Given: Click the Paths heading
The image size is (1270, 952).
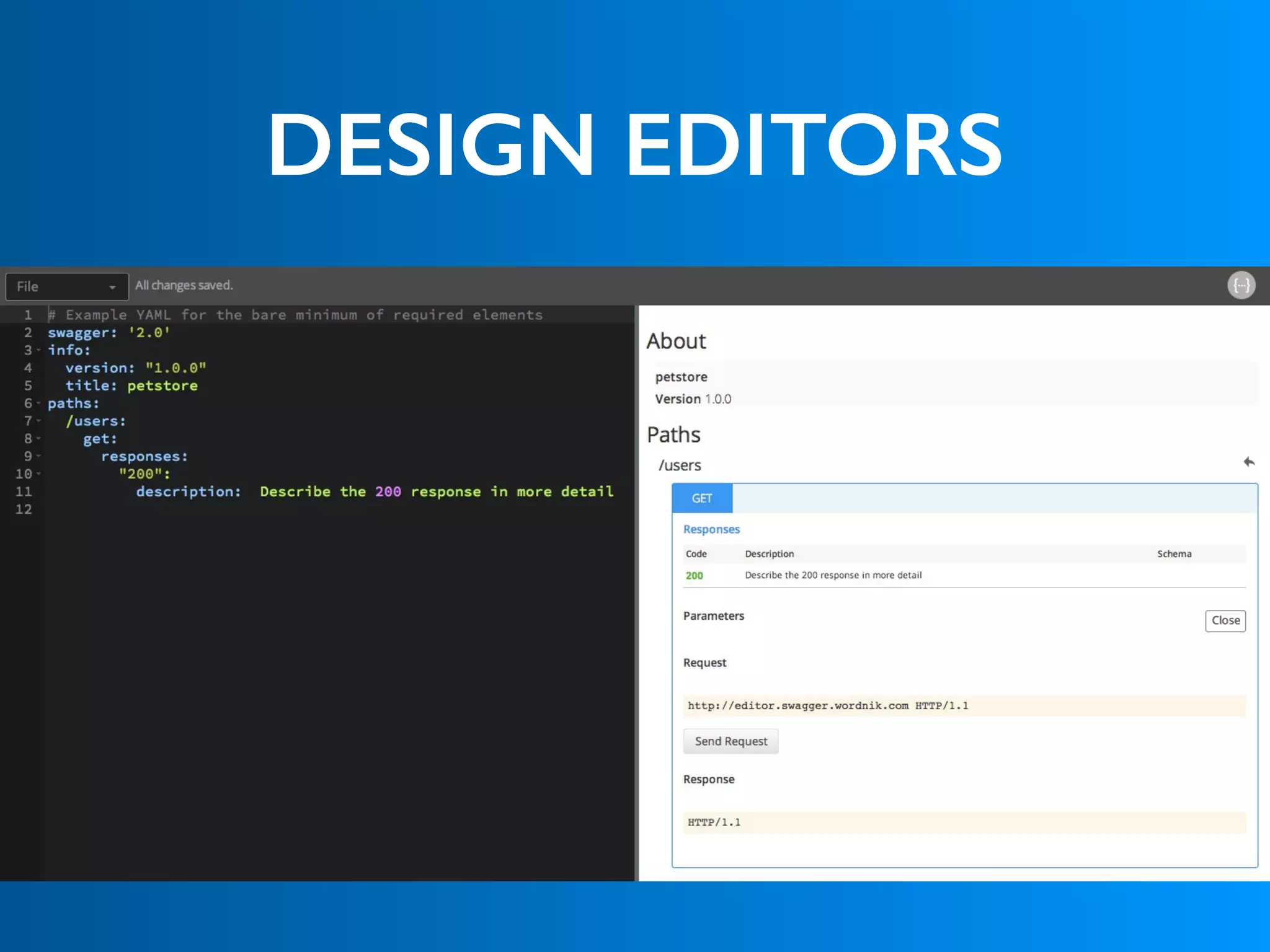Looking at the screenshot, I should (x=673, y=434).
